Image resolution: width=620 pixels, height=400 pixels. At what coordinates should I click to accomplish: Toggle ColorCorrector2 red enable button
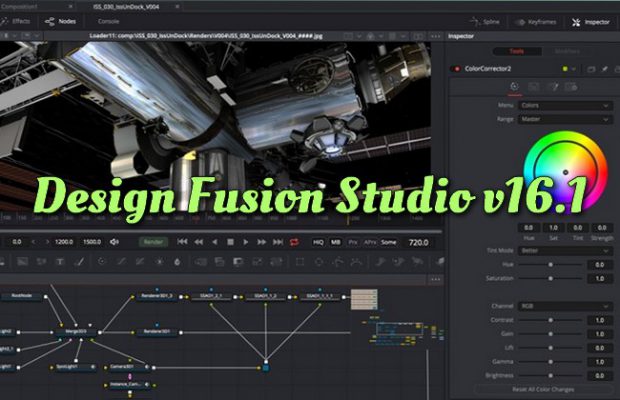(x=457, y=69)
